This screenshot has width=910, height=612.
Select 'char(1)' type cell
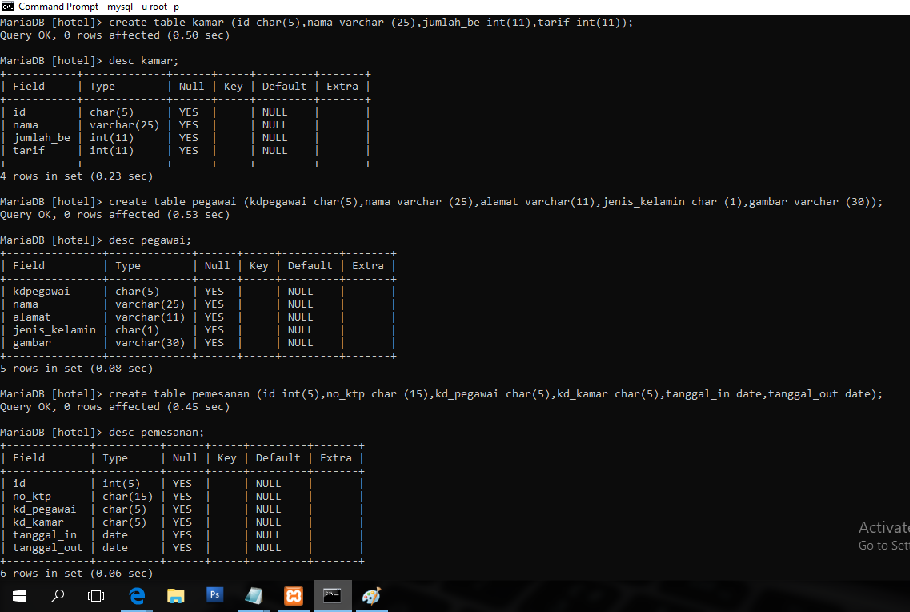click(x=137, y=329)
